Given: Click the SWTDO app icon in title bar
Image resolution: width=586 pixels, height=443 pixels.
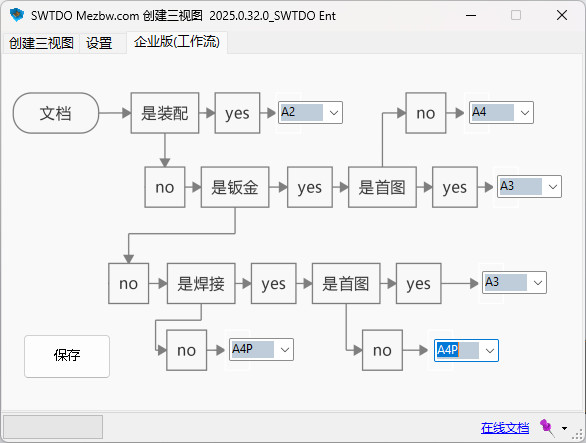Looking at the screenshot, I should (x=17, y=15).
